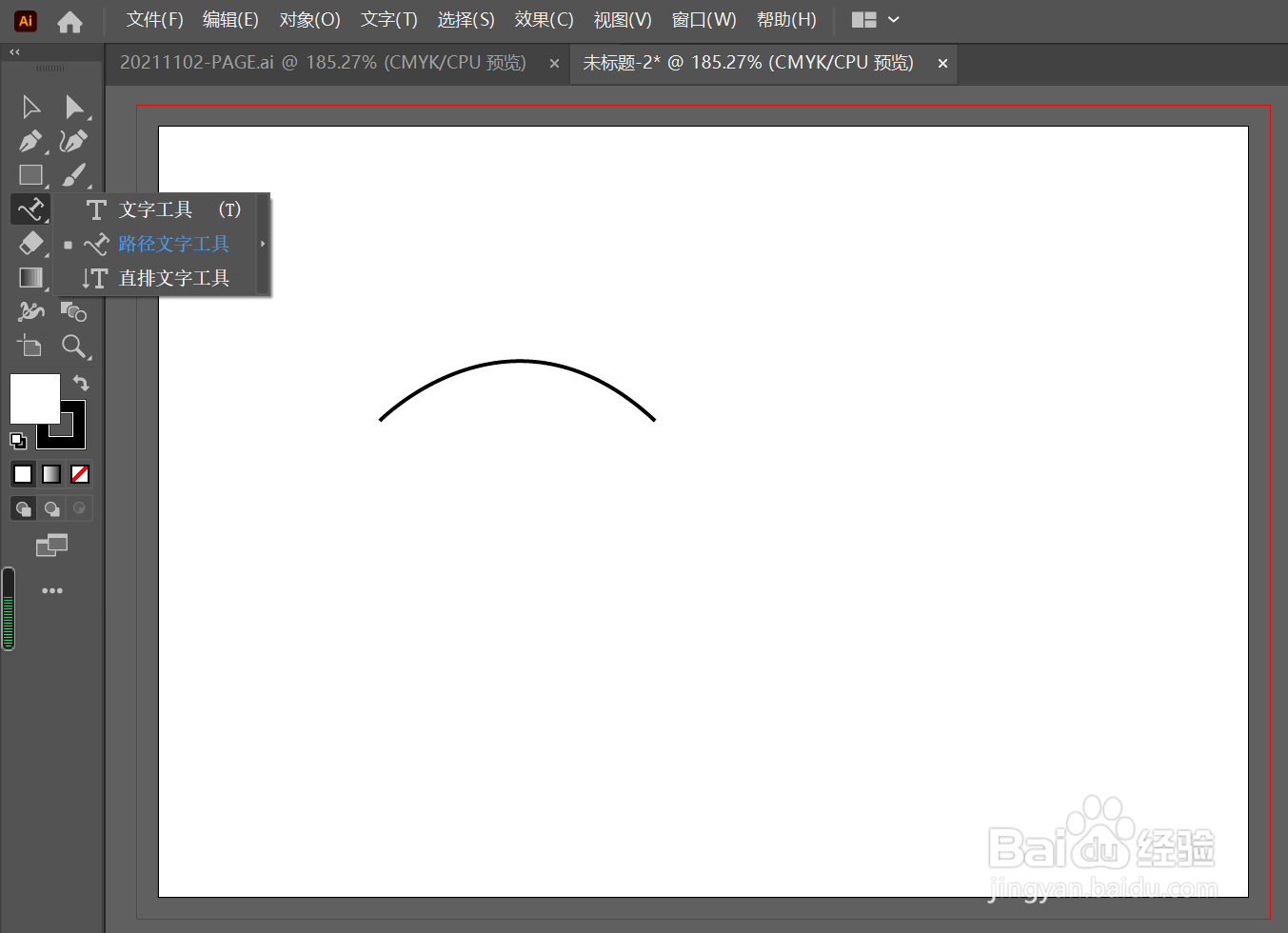Screen dimensions: 1288x933
Task: Click the Type on a Path tool in toolbar
Action: pyautogui.click(x=30, y=208)
